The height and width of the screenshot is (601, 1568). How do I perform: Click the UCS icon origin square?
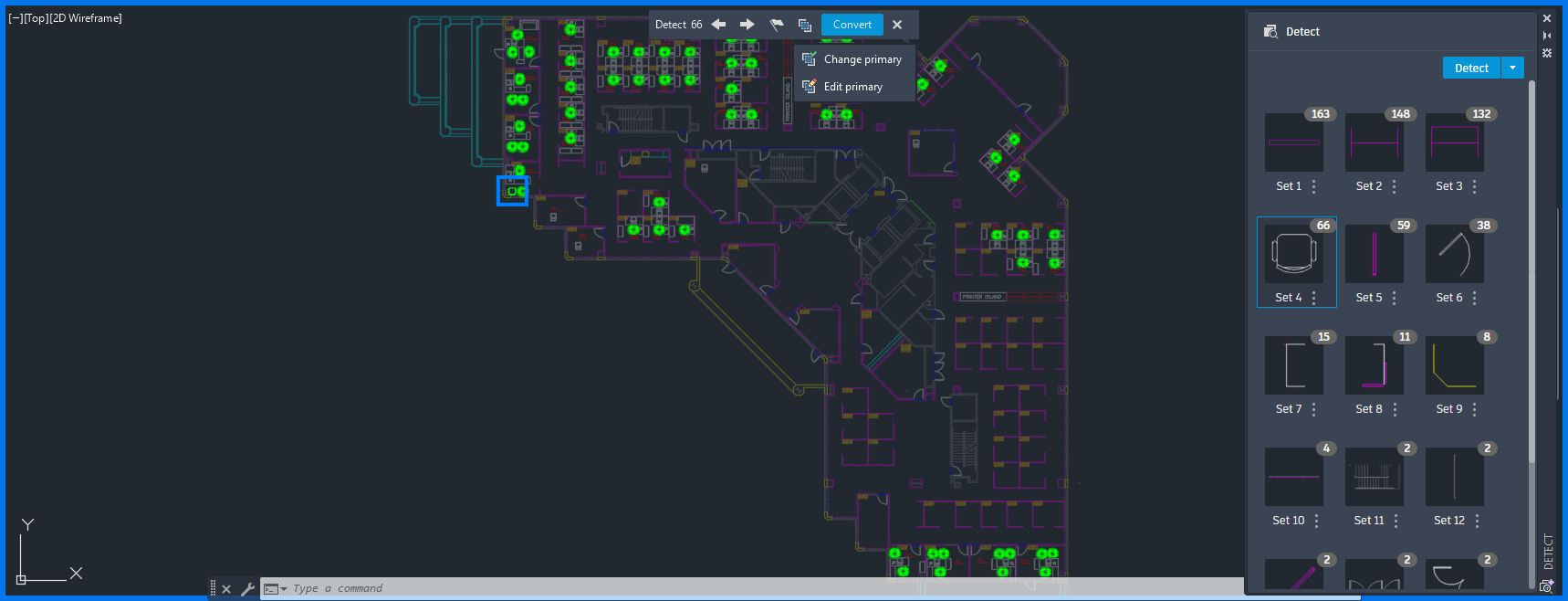coord(21,579)
